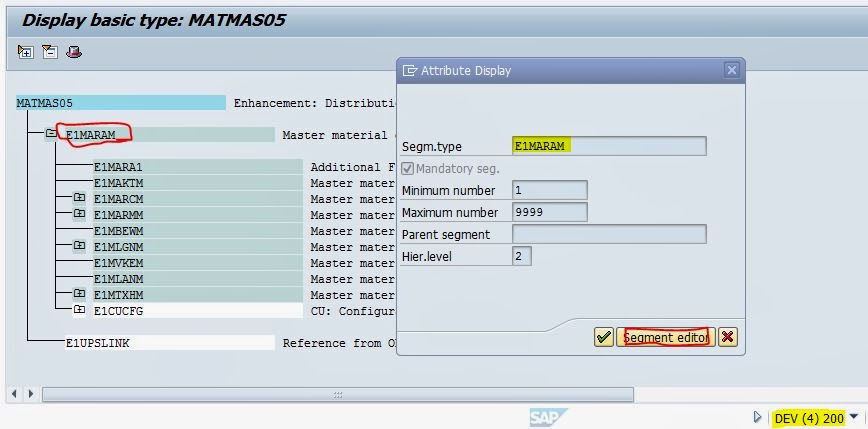Click the horizontal scrollbar thumb
Viewport: 868px width, 429px height.
click(x=338, y=395)
